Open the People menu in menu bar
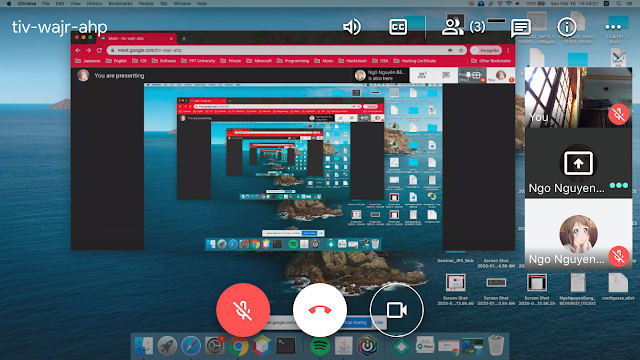The image size is (640, 360). click(146, 3)
